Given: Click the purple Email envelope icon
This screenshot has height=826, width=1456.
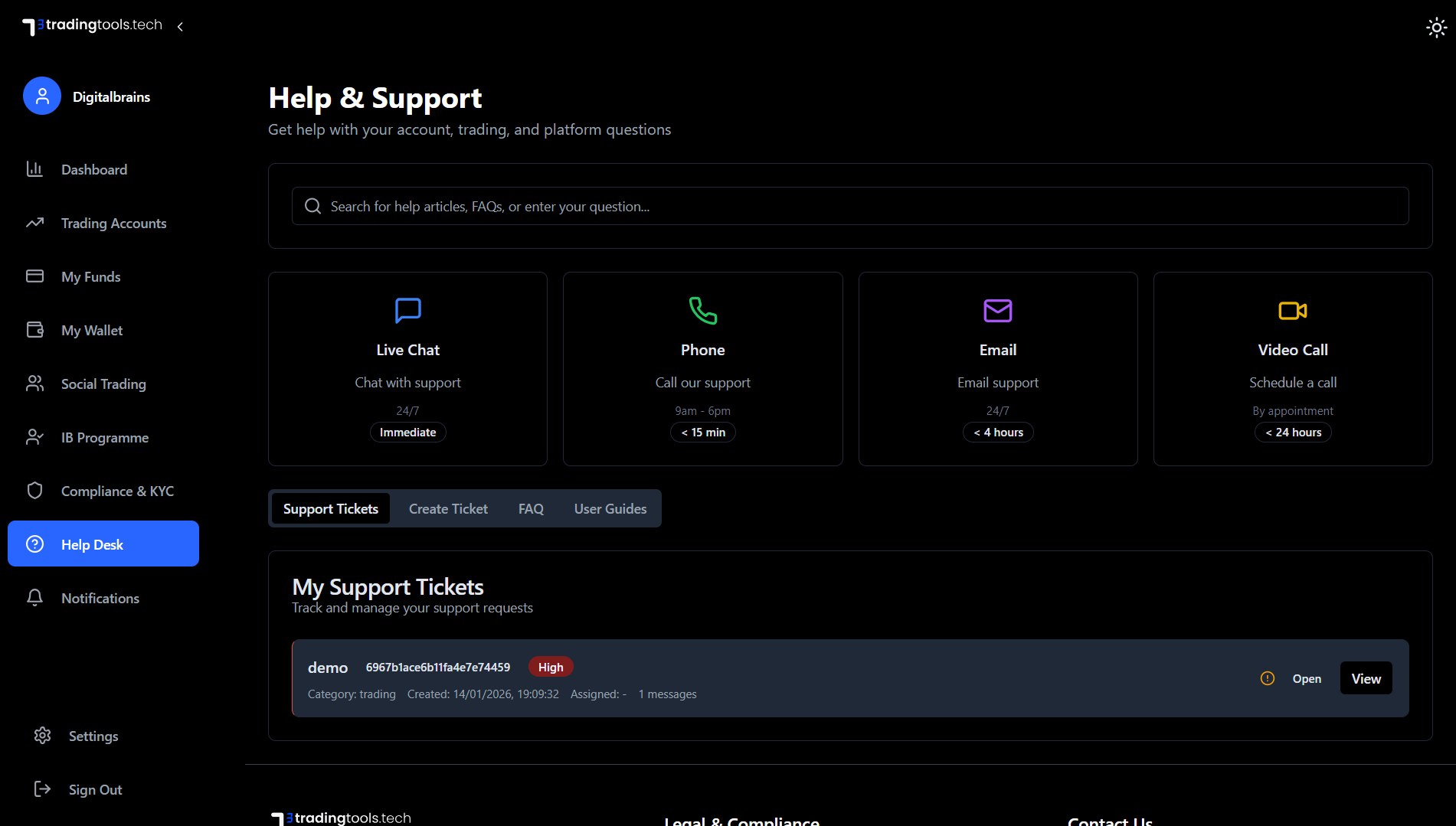Looking at the screenshot, I should [997, 310].
